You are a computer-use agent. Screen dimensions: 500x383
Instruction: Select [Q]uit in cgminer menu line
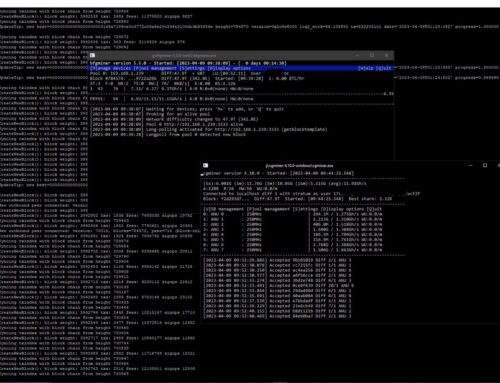374,209
